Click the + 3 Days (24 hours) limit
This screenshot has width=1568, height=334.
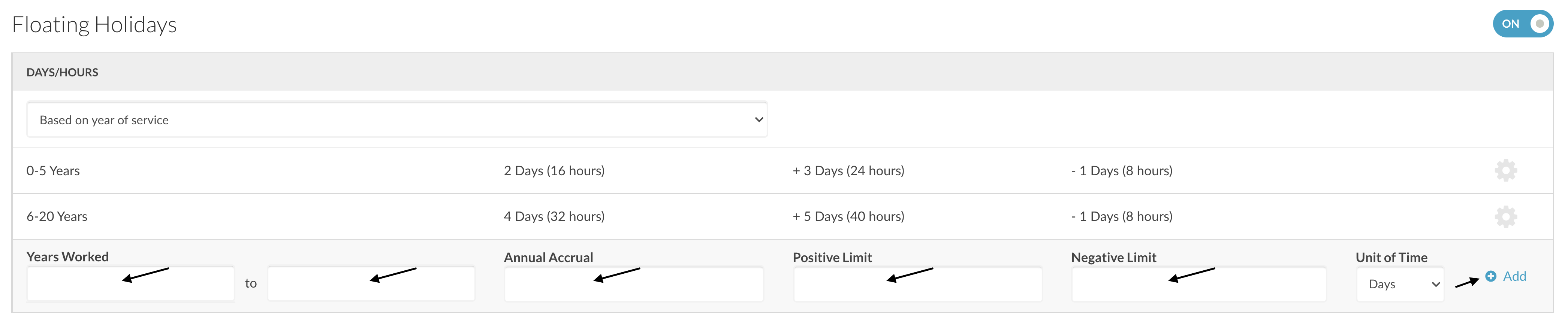tap(848, 171)
